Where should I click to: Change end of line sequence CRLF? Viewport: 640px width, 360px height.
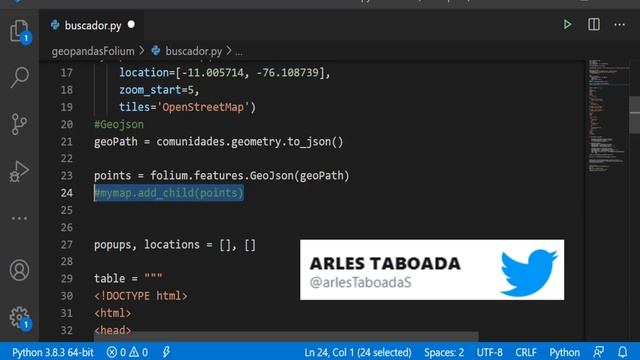[x=526, y=352]
